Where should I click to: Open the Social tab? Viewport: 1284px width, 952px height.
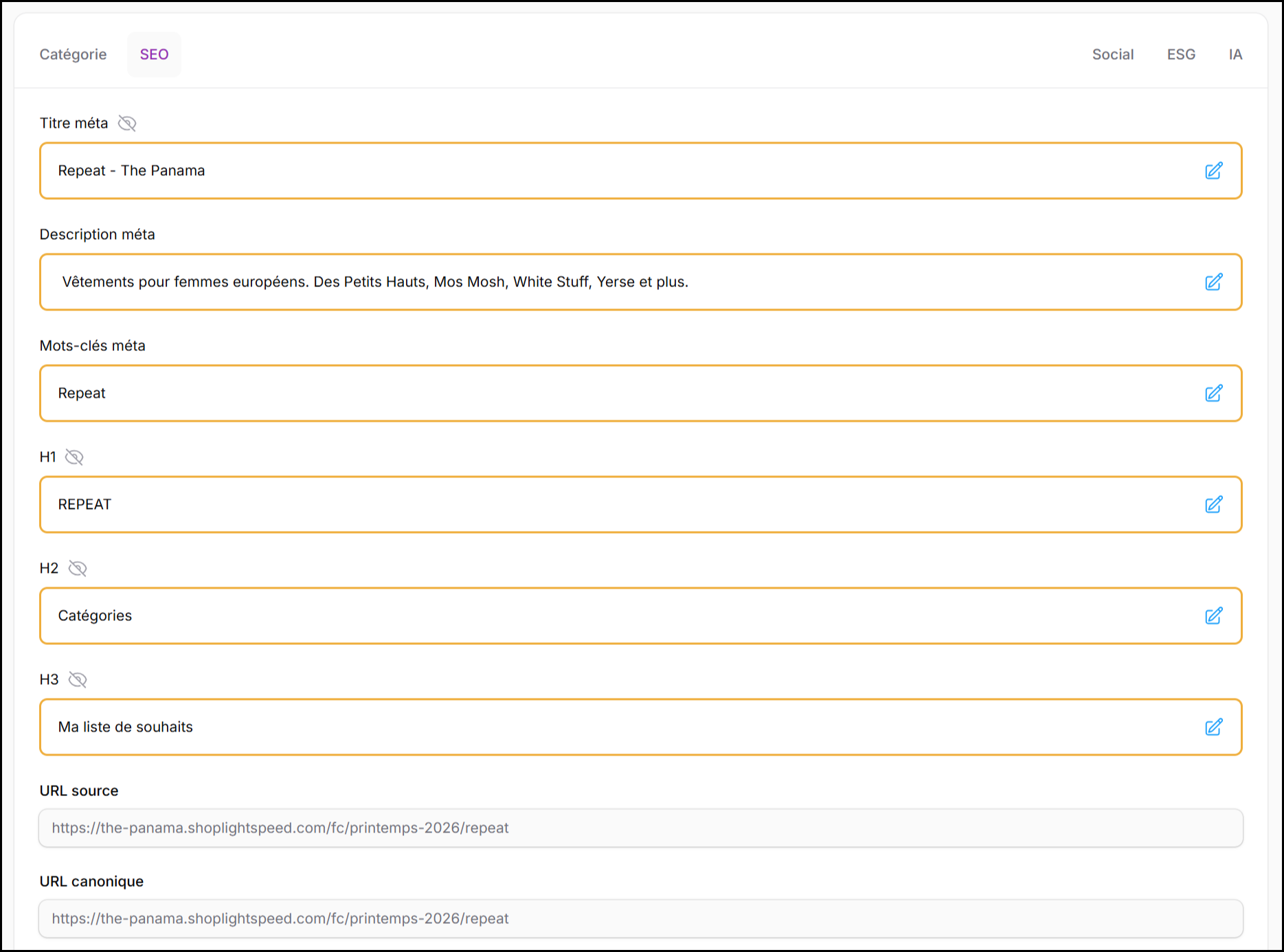pos(1112,55)
